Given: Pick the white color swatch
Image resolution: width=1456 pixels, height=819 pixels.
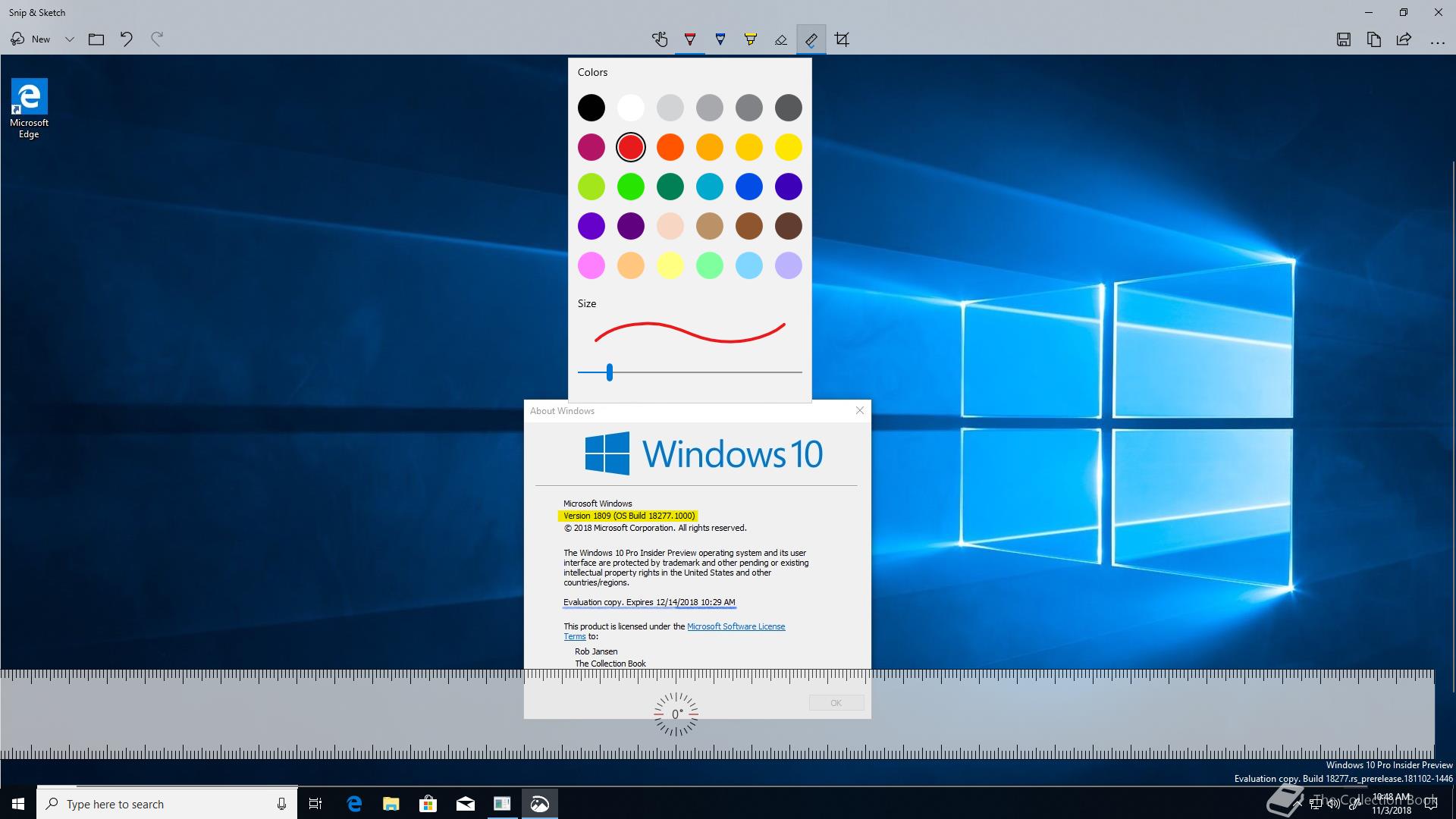Looking at the screenshot, I should (631, 108).
